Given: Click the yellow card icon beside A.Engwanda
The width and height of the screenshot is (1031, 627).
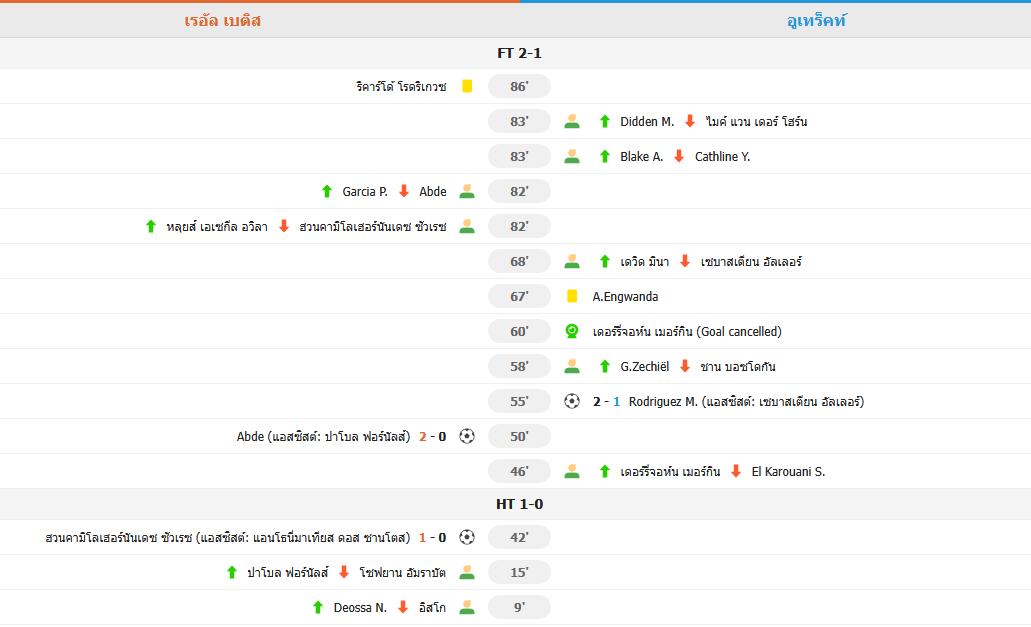Looking at the screenshot, I should pos(572,296).
